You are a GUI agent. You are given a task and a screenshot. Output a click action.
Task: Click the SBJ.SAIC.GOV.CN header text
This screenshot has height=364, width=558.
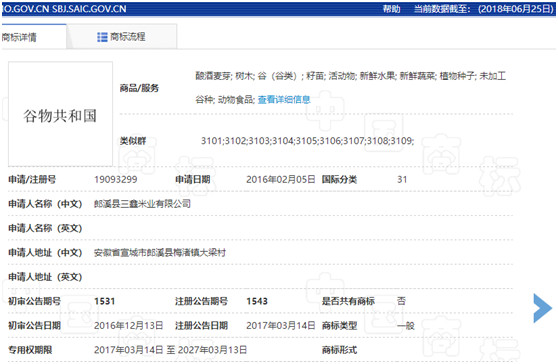point(89,9)
